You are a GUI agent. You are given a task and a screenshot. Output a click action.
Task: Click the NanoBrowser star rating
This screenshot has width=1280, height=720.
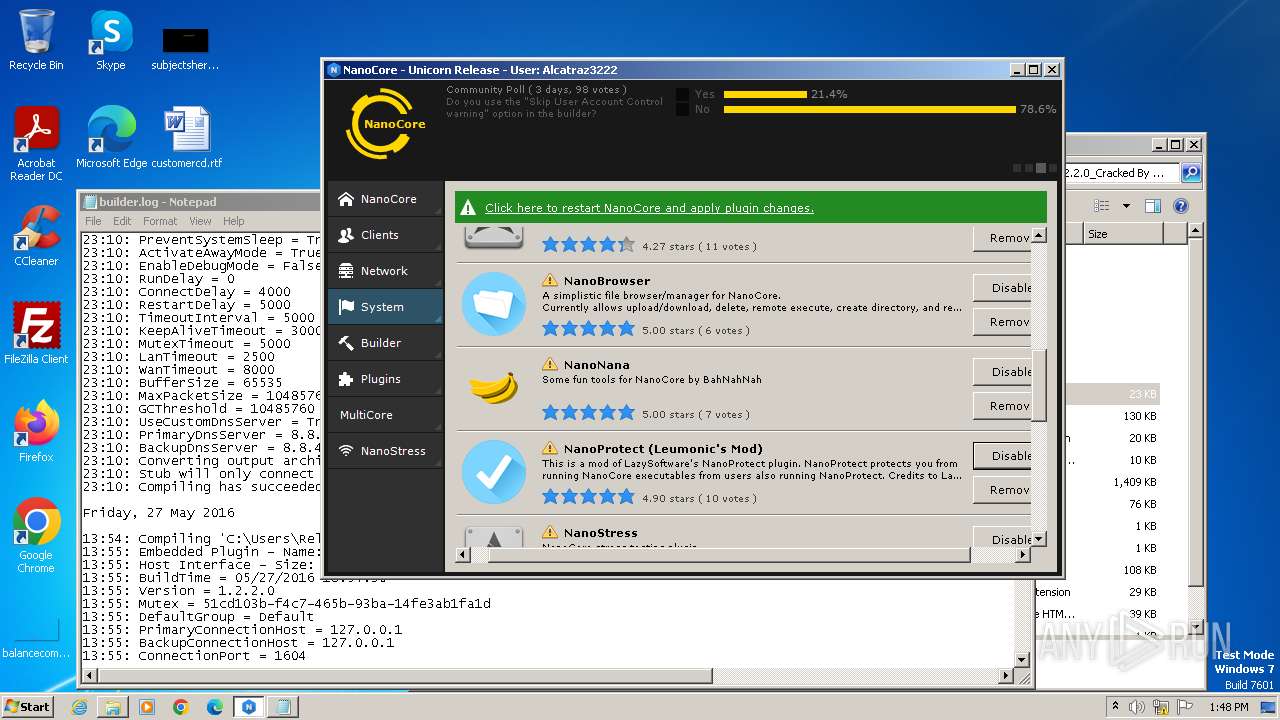click(x=588, y=329)
